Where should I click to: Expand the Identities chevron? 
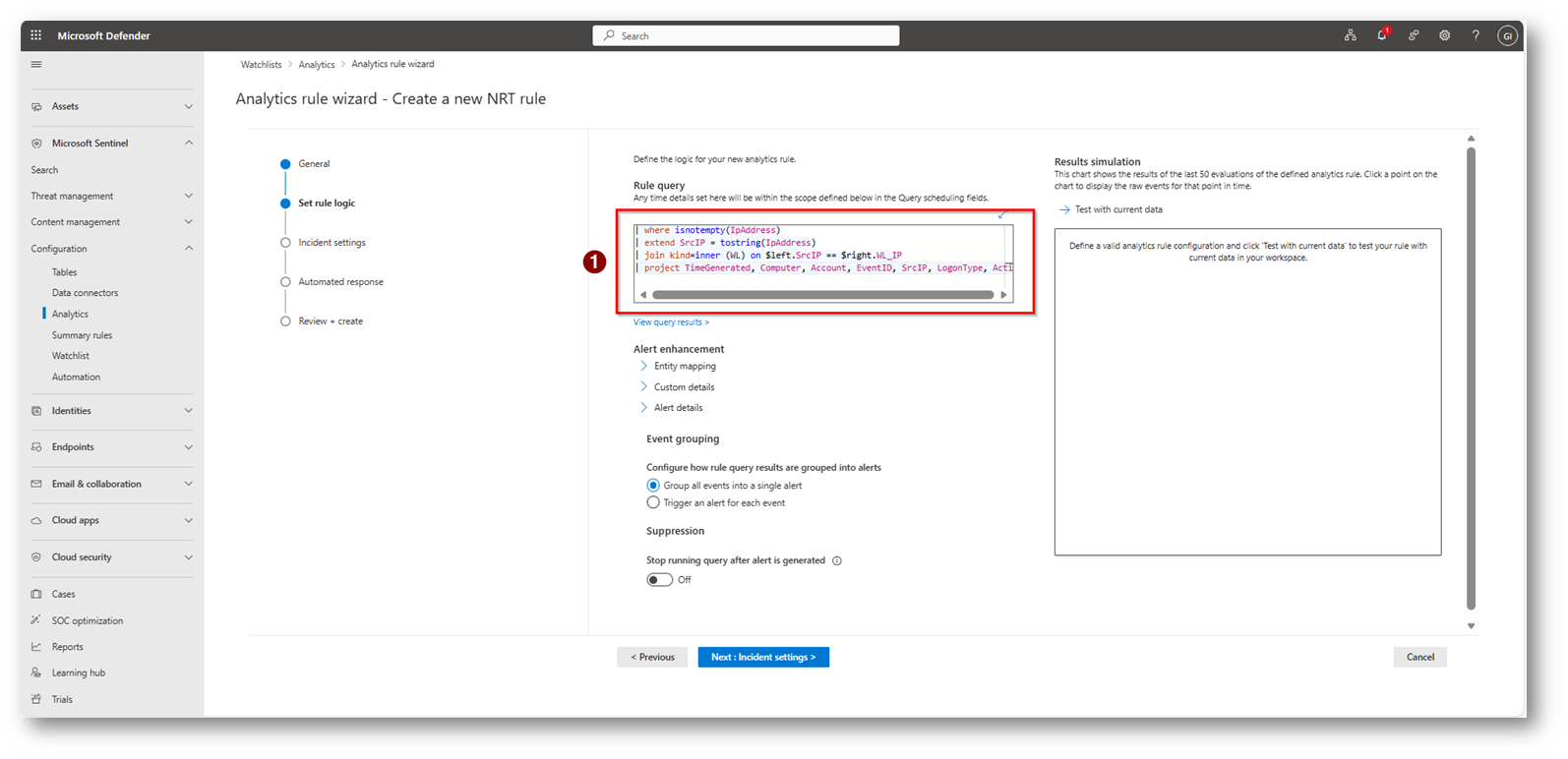(188, 411)
